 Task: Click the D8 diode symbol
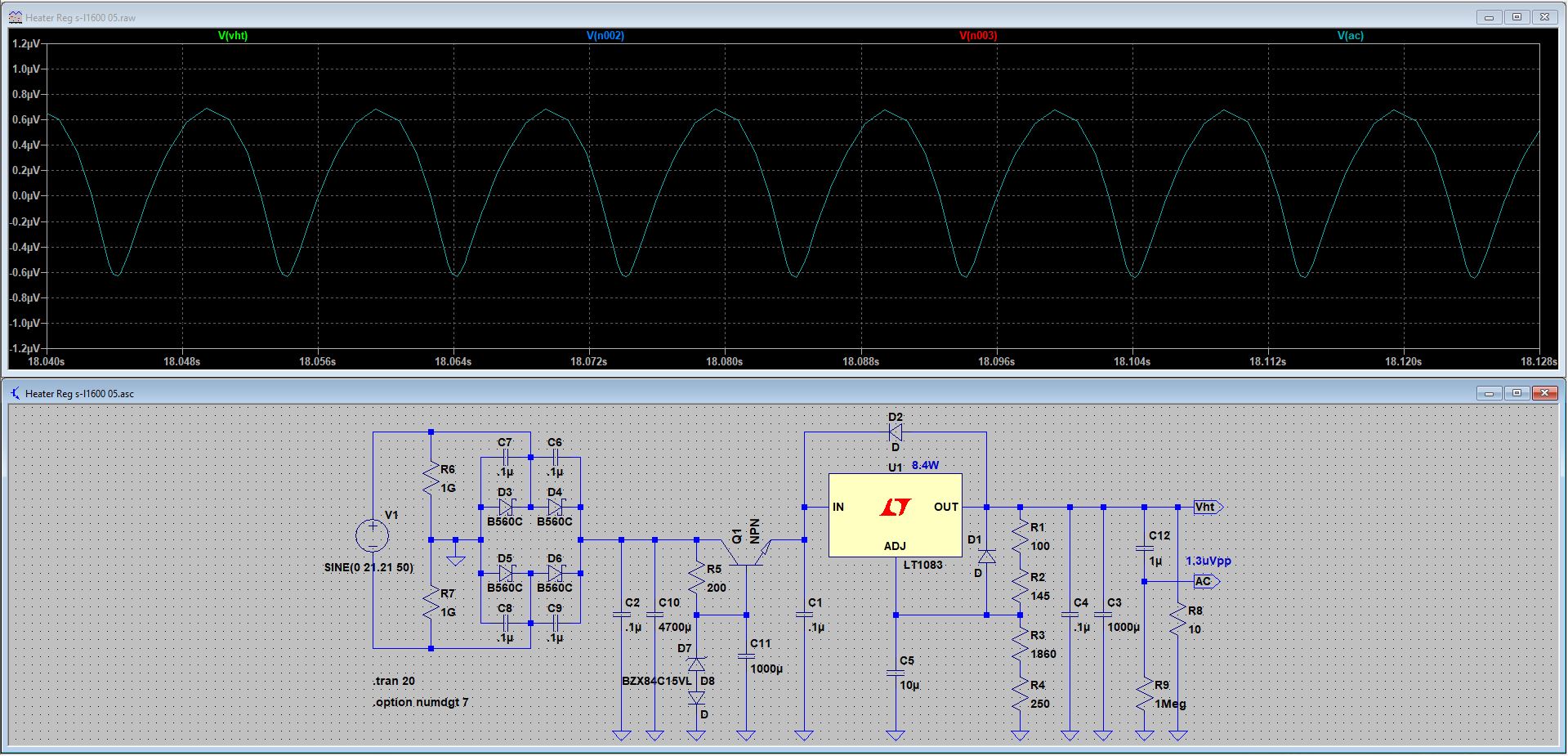696,697
